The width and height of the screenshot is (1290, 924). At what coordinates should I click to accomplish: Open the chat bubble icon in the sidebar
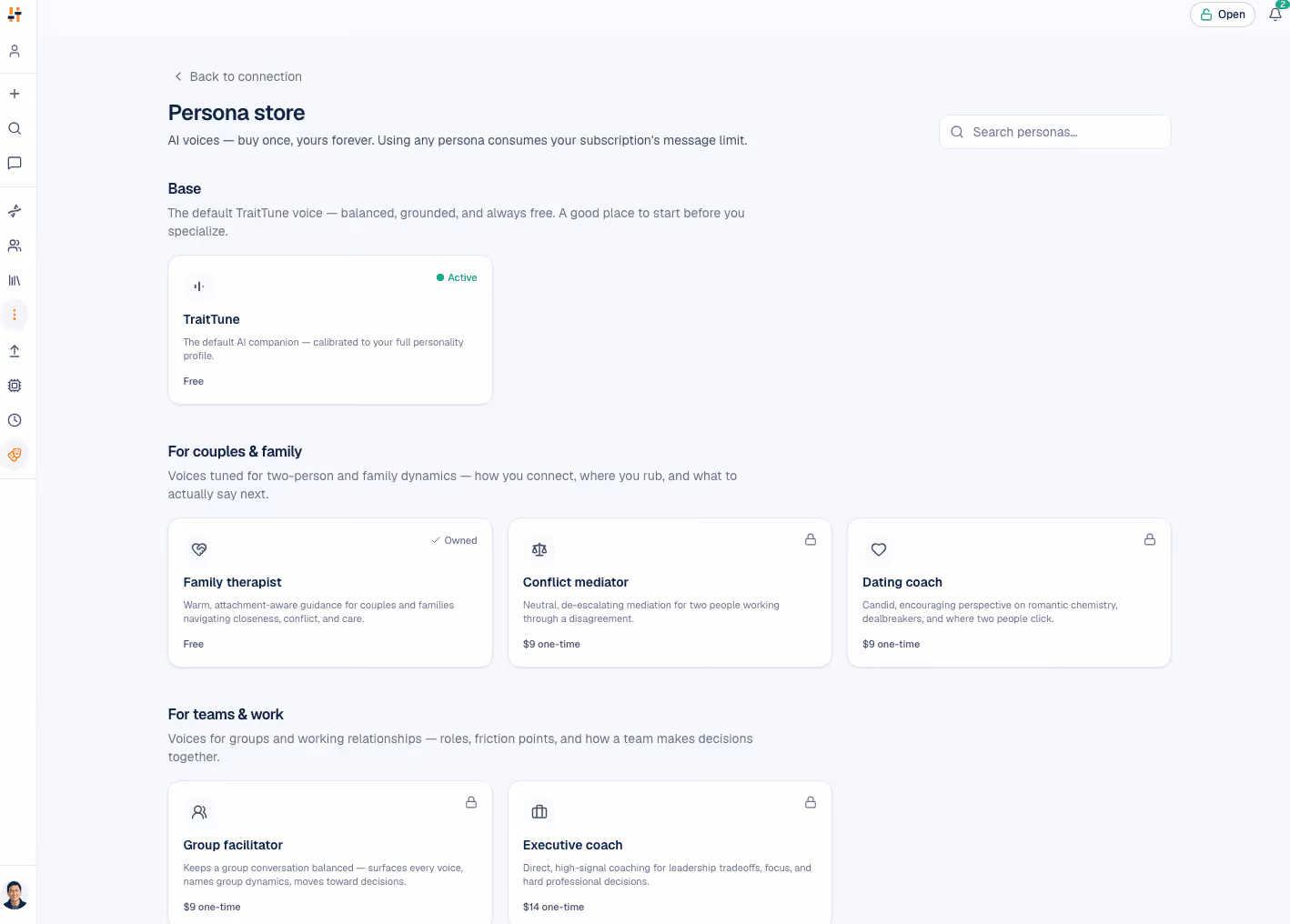[15, 163]
